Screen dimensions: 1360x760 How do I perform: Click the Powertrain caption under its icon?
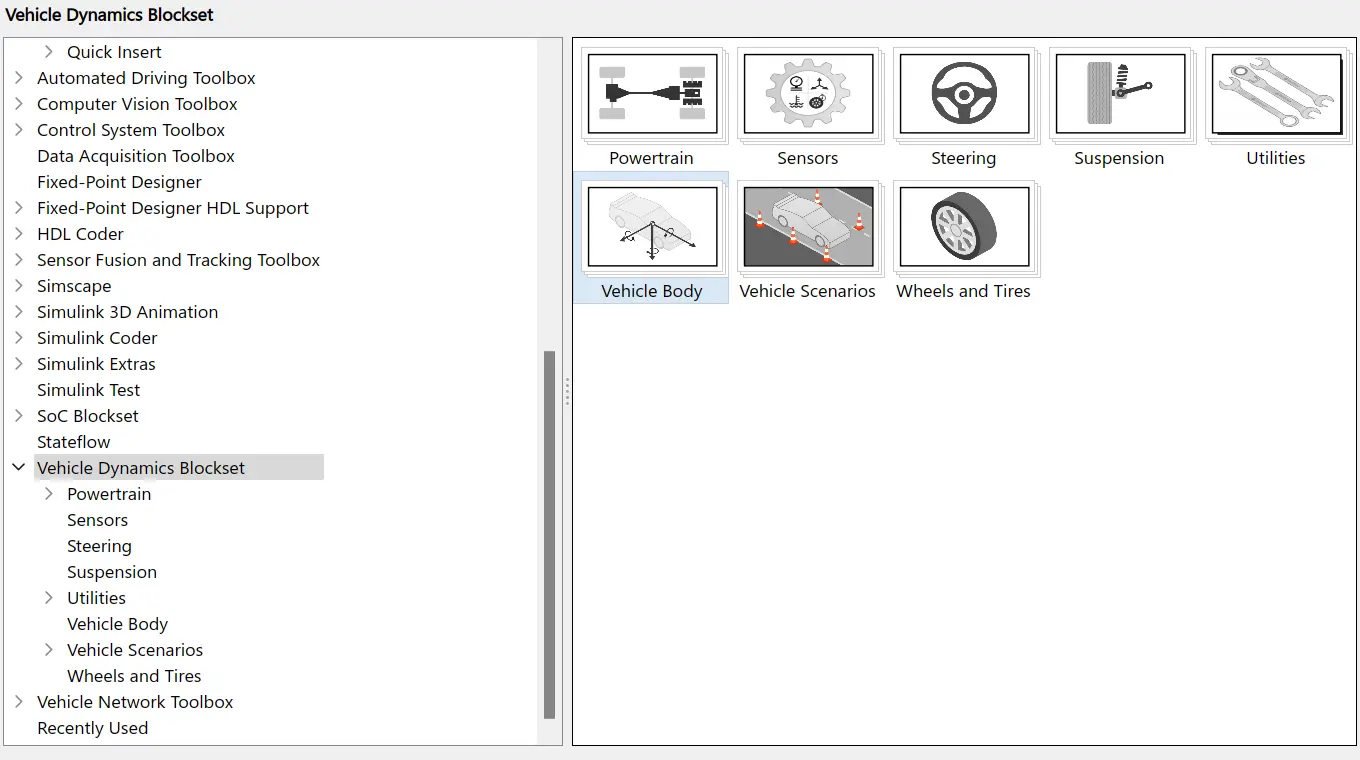(x=651, y=158)
